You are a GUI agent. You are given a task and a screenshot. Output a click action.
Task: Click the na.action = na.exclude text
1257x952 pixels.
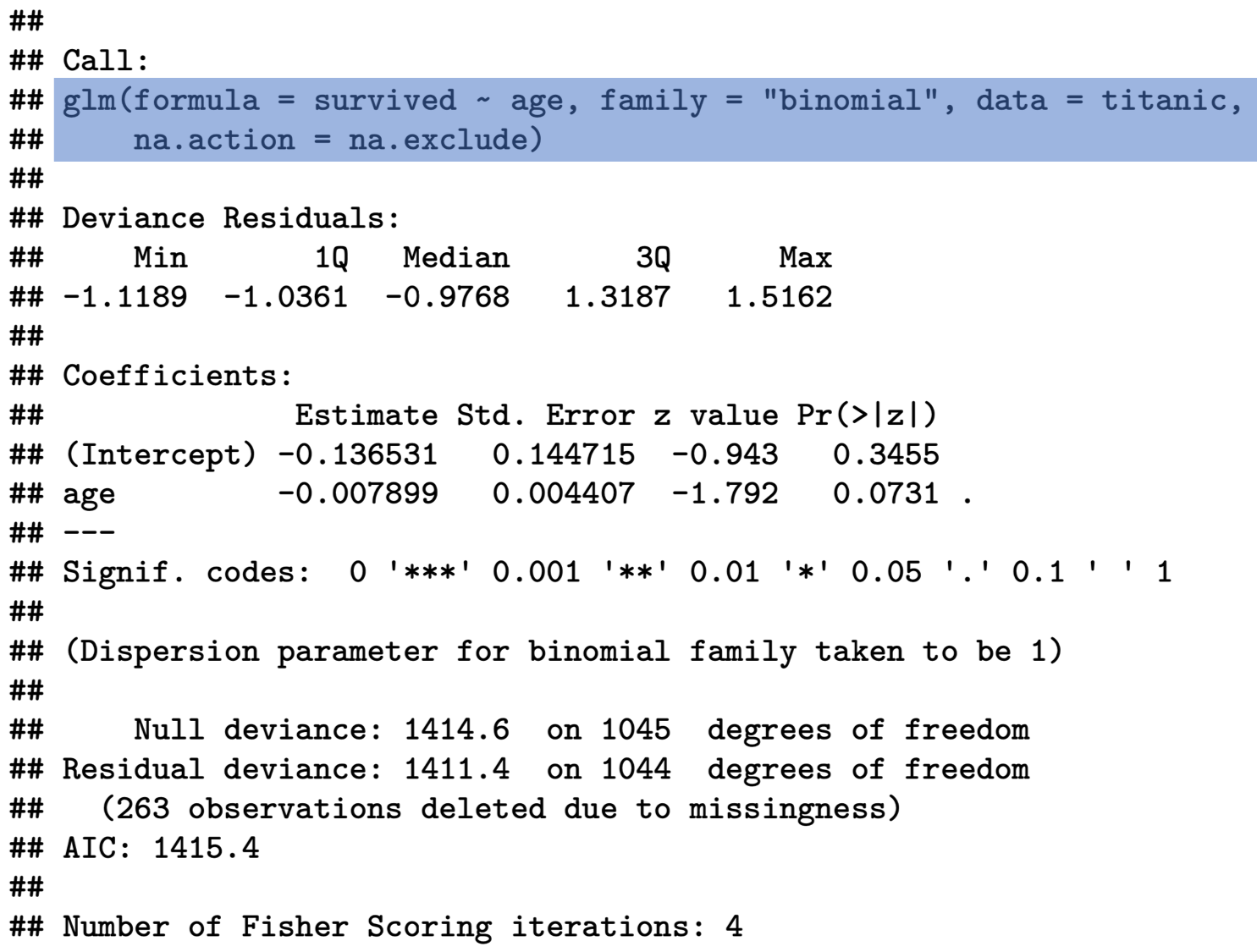tap(337, 140)
